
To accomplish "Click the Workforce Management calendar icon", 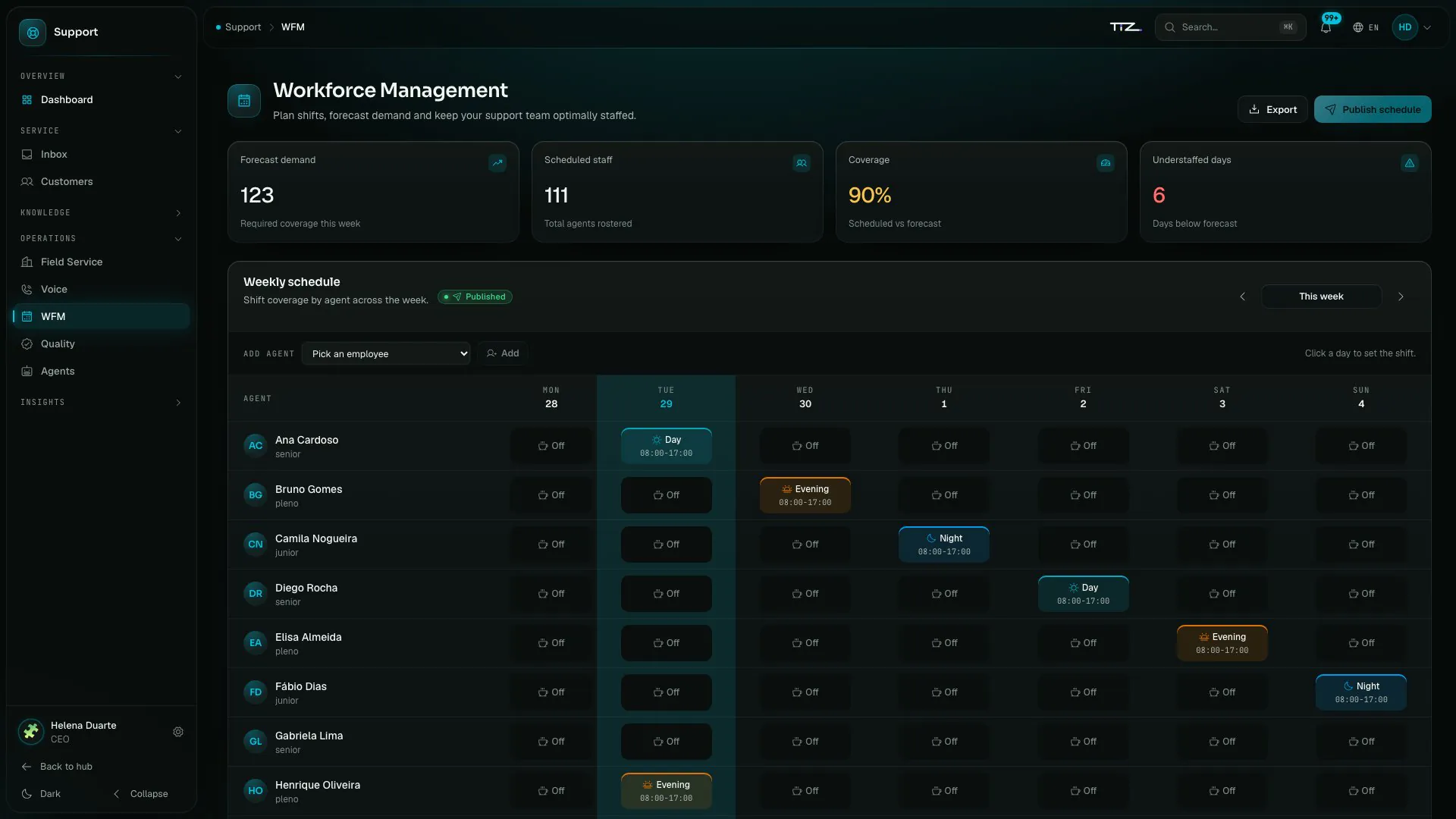I will pos(244,101).
